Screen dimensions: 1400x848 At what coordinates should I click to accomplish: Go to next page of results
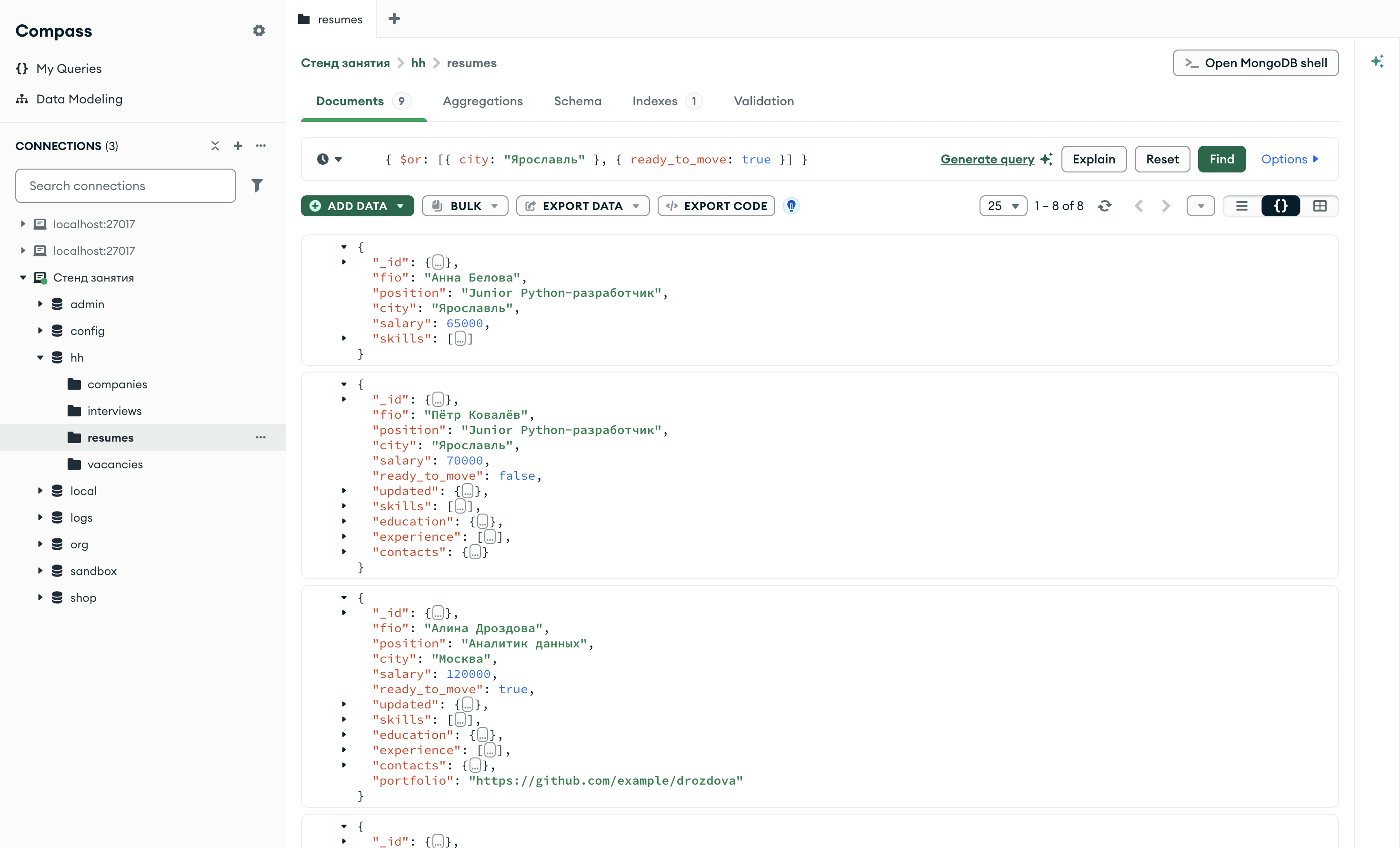click(1166, 206)
